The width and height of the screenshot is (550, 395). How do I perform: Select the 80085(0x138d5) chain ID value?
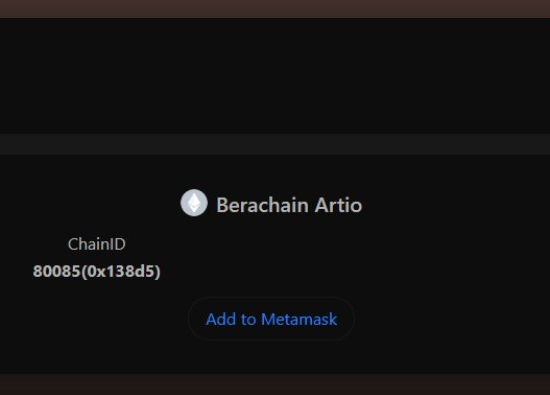coord(96,271)
